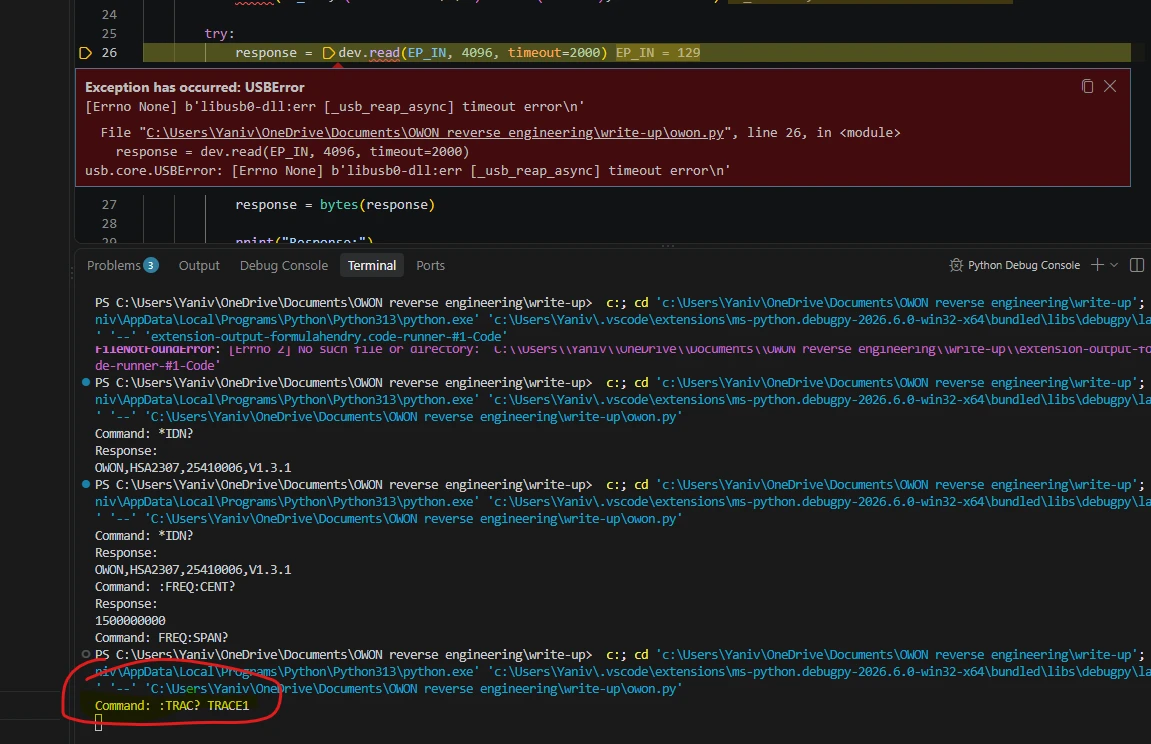The height and width of the screenshot is (744, 1151).
Task: Click the code 'response = bytes(response)'
Action: coord(335,205)
